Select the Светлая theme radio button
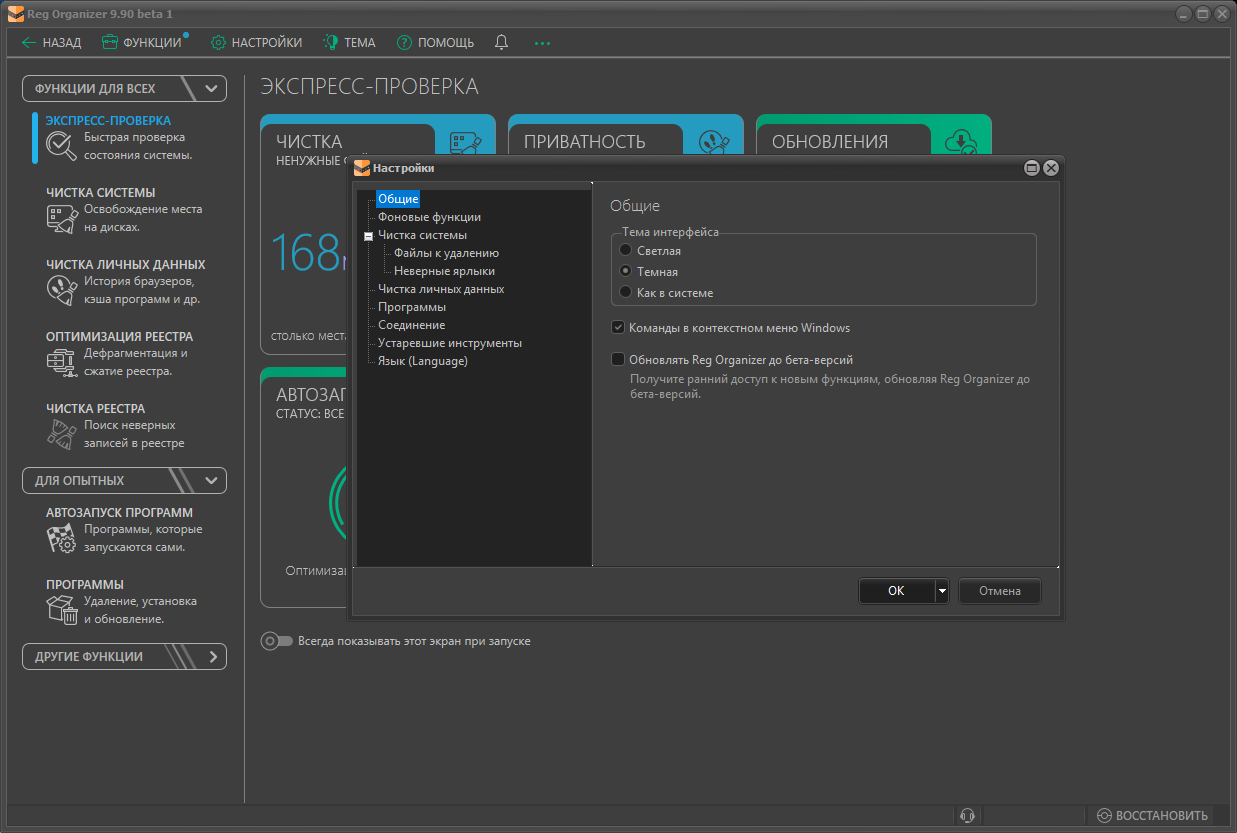Image resolution: width=1237 pixels, height=833 pixels. pyautogui.click(x=626, y=251)
